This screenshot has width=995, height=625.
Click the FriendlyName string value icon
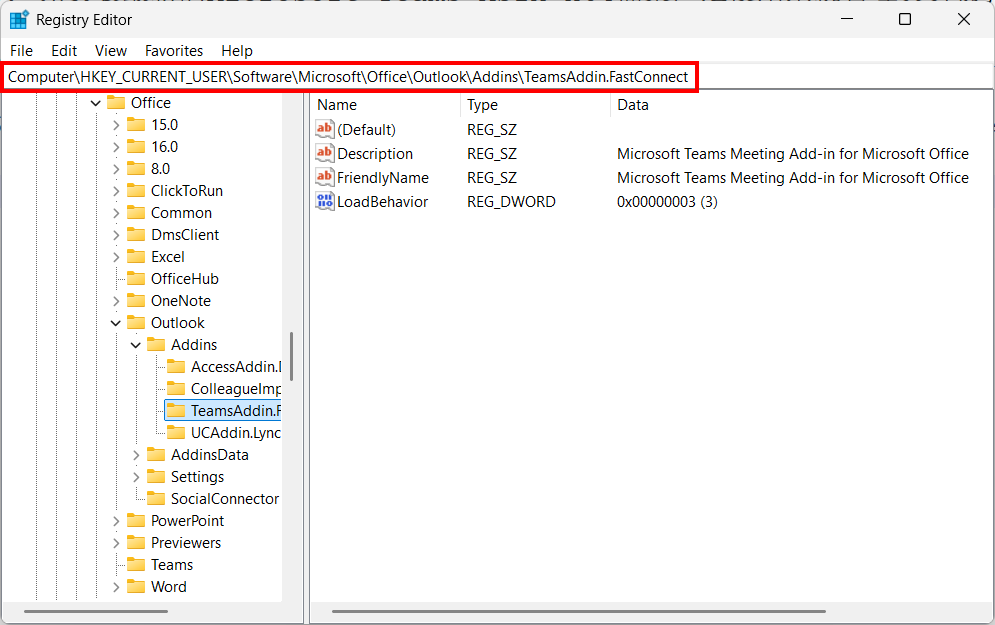(325, 178)
